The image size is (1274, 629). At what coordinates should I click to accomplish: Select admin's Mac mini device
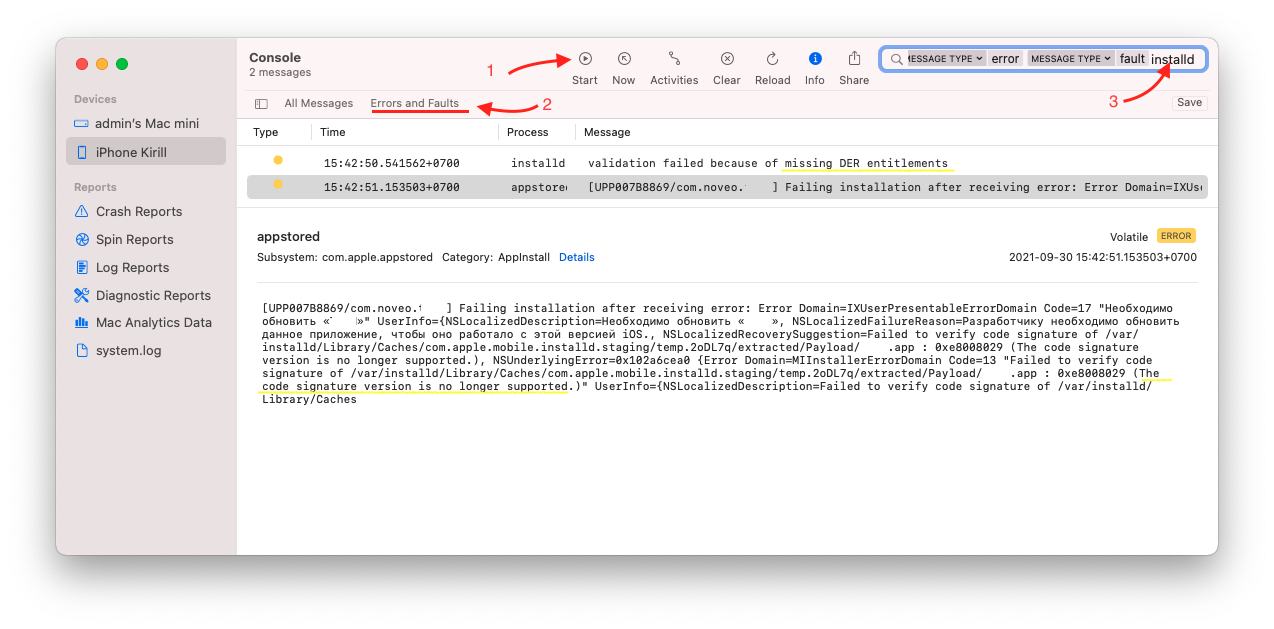pyautogui.click(x=146, y=123)
